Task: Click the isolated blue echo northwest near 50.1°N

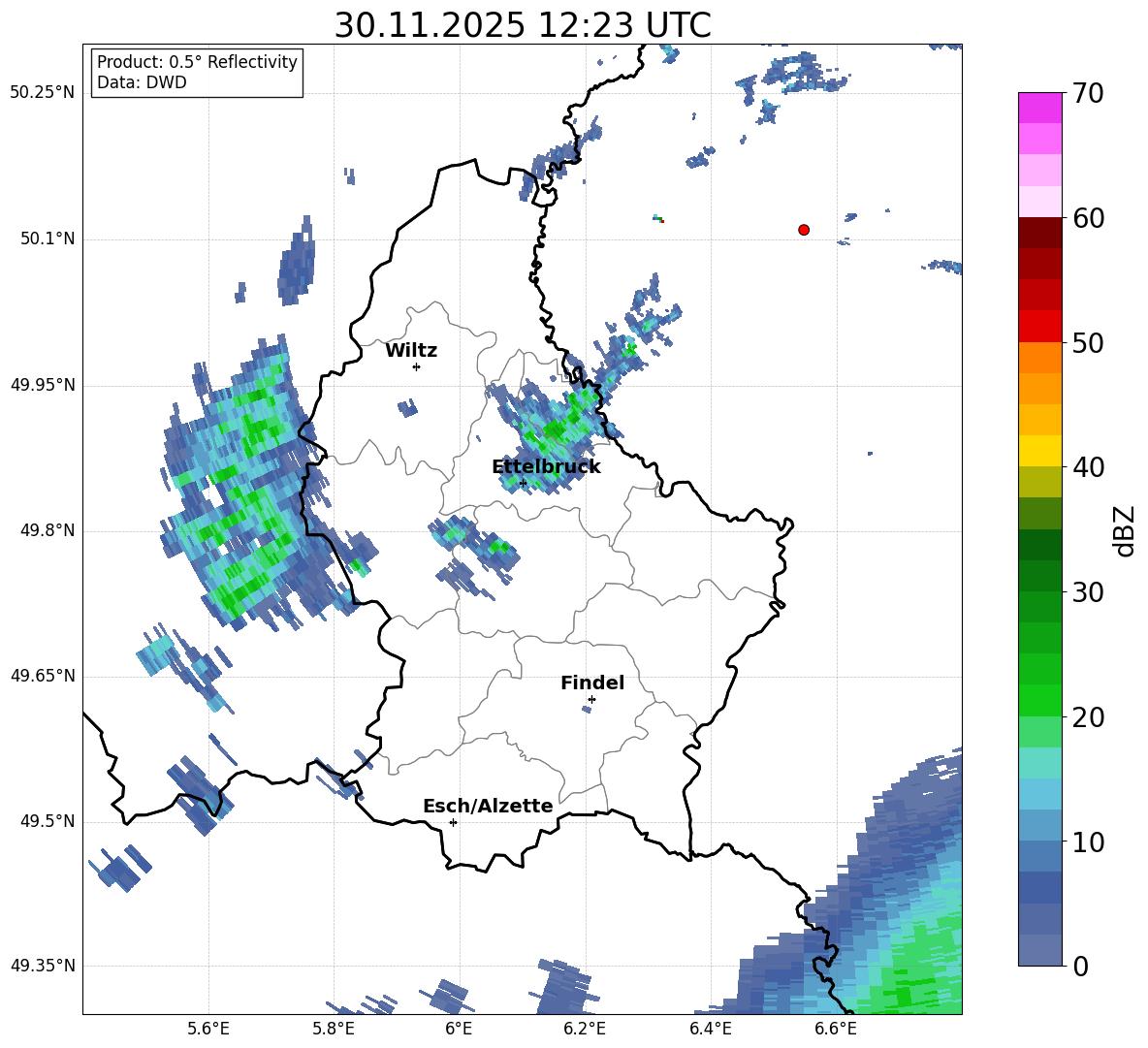Action: [298, 262]
